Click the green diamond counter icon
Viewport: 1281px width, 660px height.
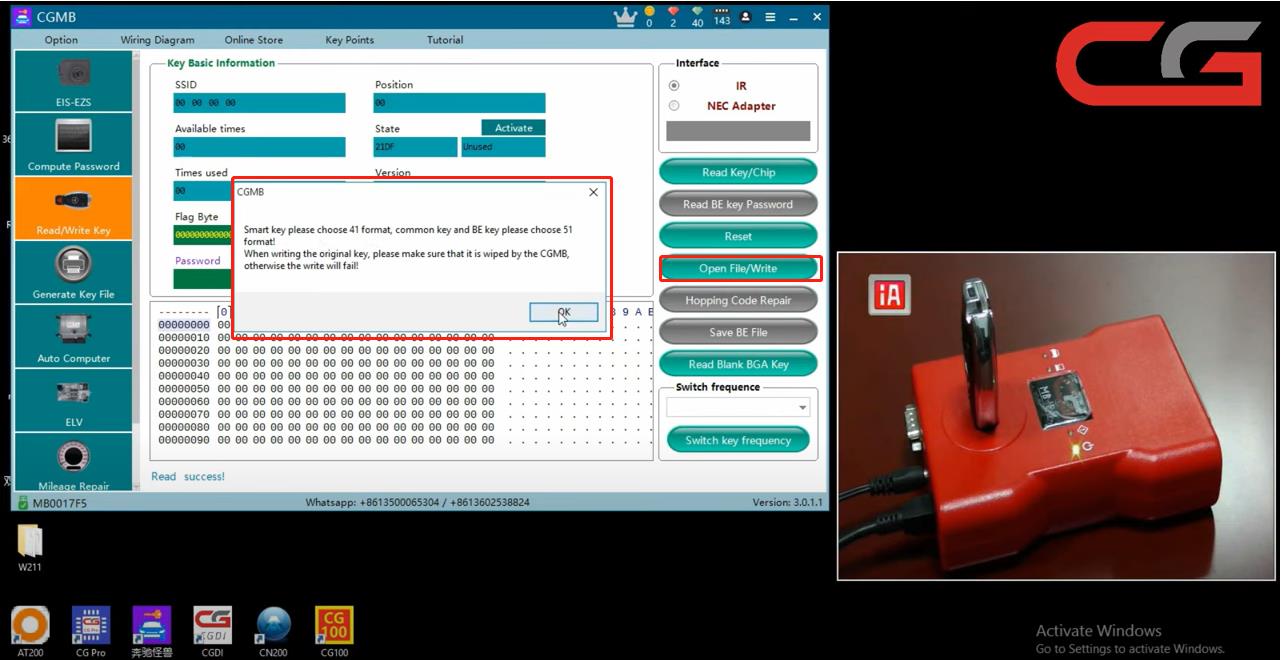[697, 17]
